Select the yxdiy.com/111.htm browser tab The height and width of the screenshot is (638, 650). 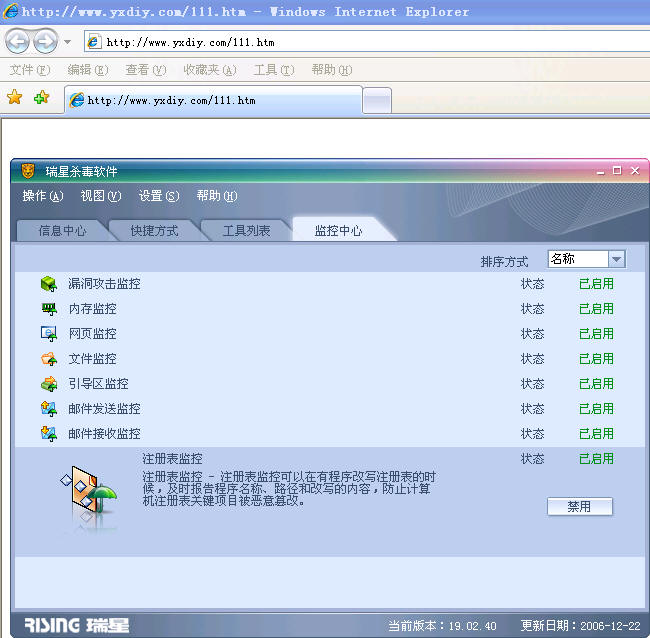(213, 100)
